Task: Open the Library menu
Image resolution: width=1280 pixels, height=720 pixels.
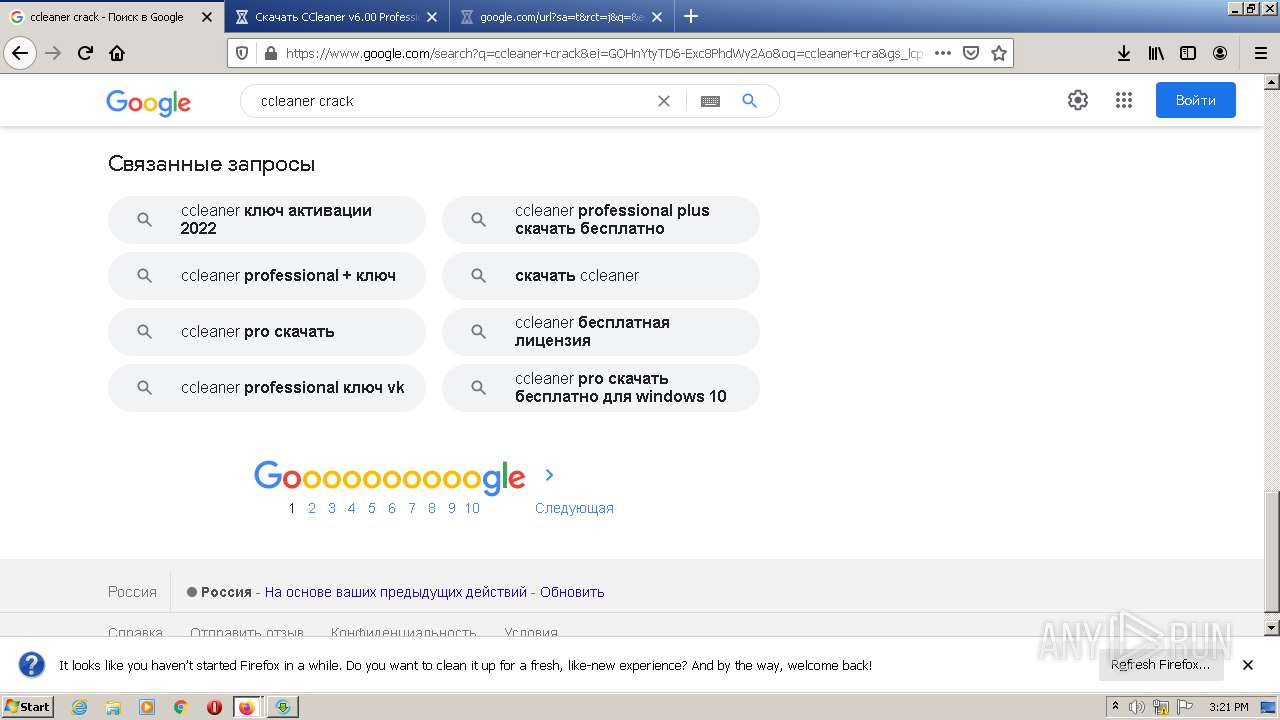Action: point(1156,53)
